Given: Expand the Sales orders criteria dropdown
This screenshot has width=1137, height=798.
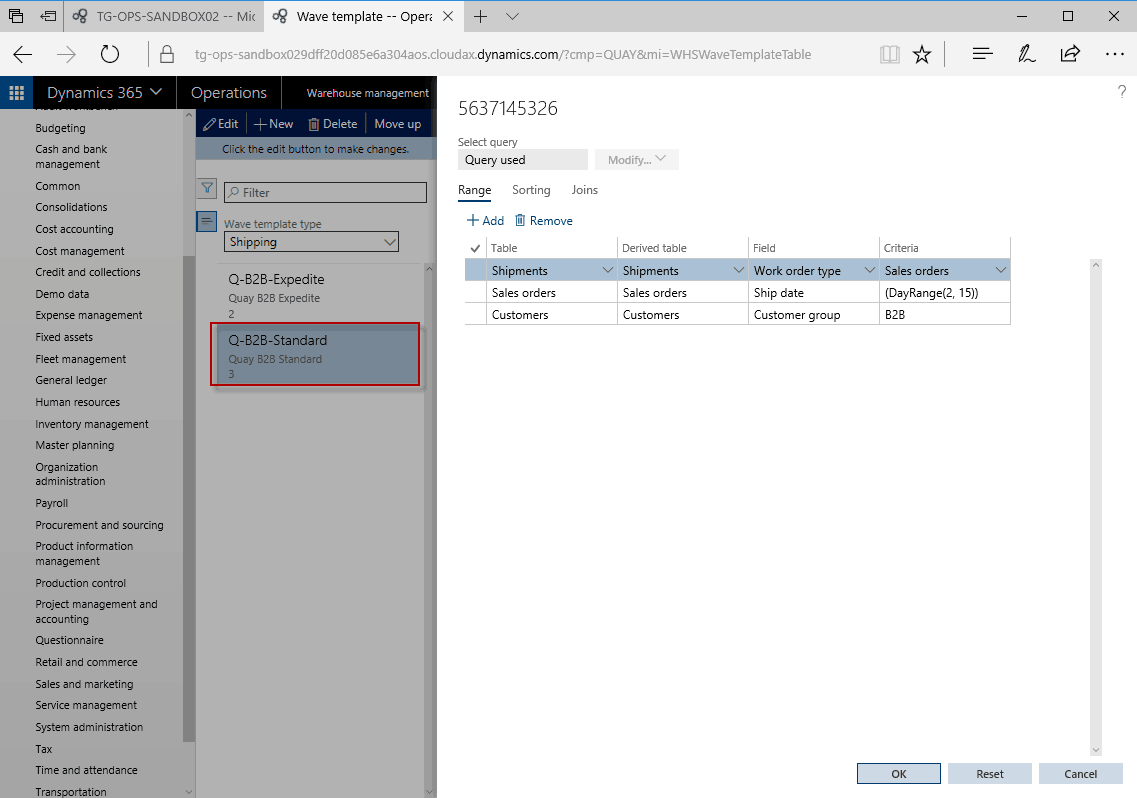Looking at the screenshot, I should 1001,271.
